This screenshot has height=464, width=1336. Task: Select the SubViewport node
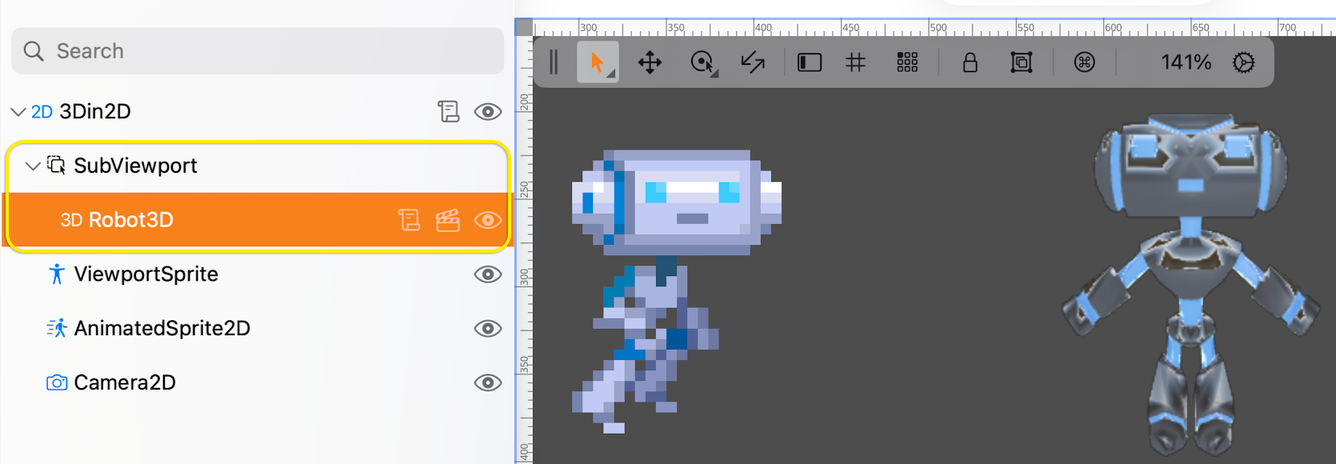tap(135, 166)
